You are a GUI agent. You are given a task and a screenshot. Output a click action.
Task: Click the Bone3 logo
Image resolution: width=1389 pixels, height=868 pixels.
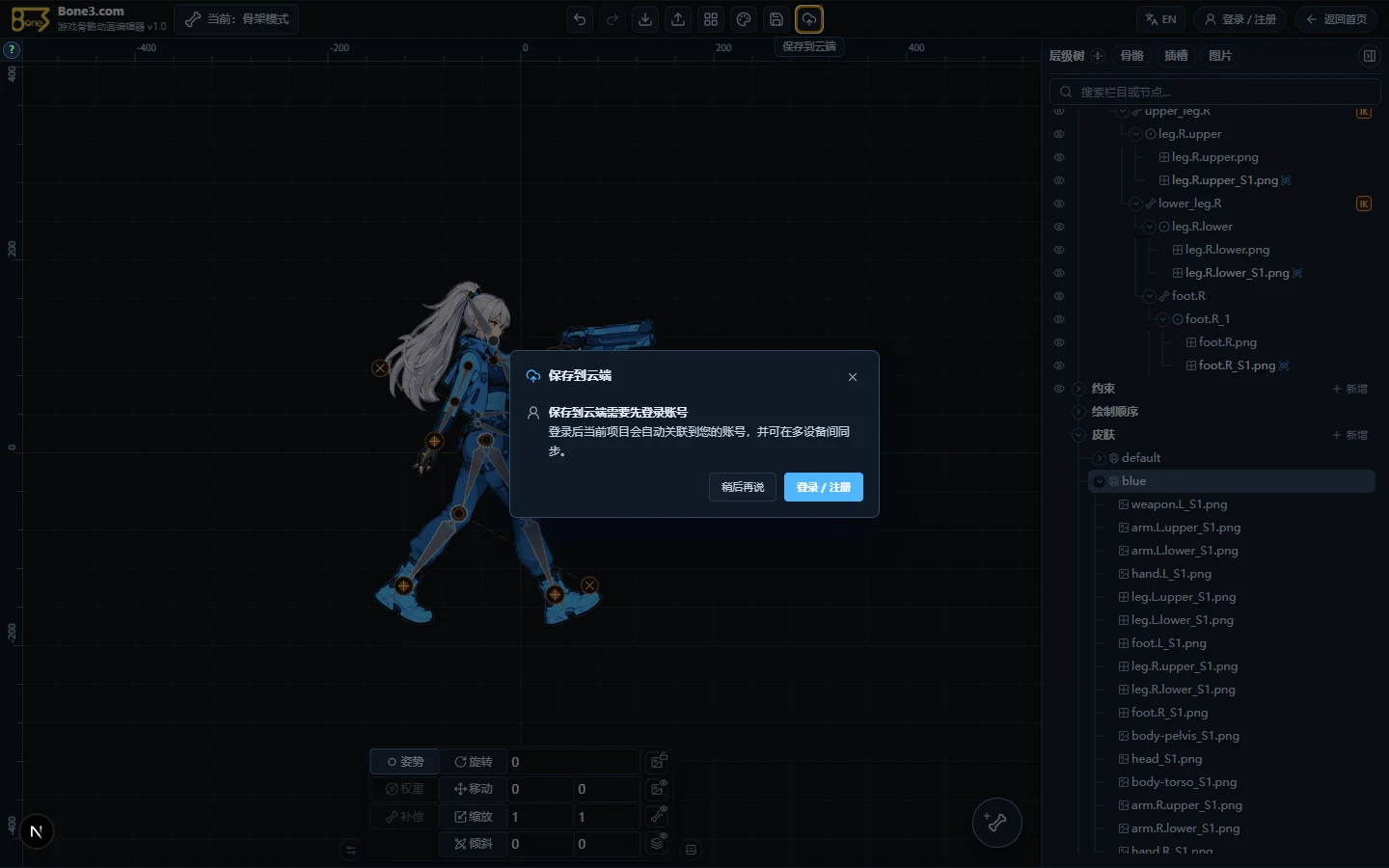pyautogui.click(x=30, y=19)
